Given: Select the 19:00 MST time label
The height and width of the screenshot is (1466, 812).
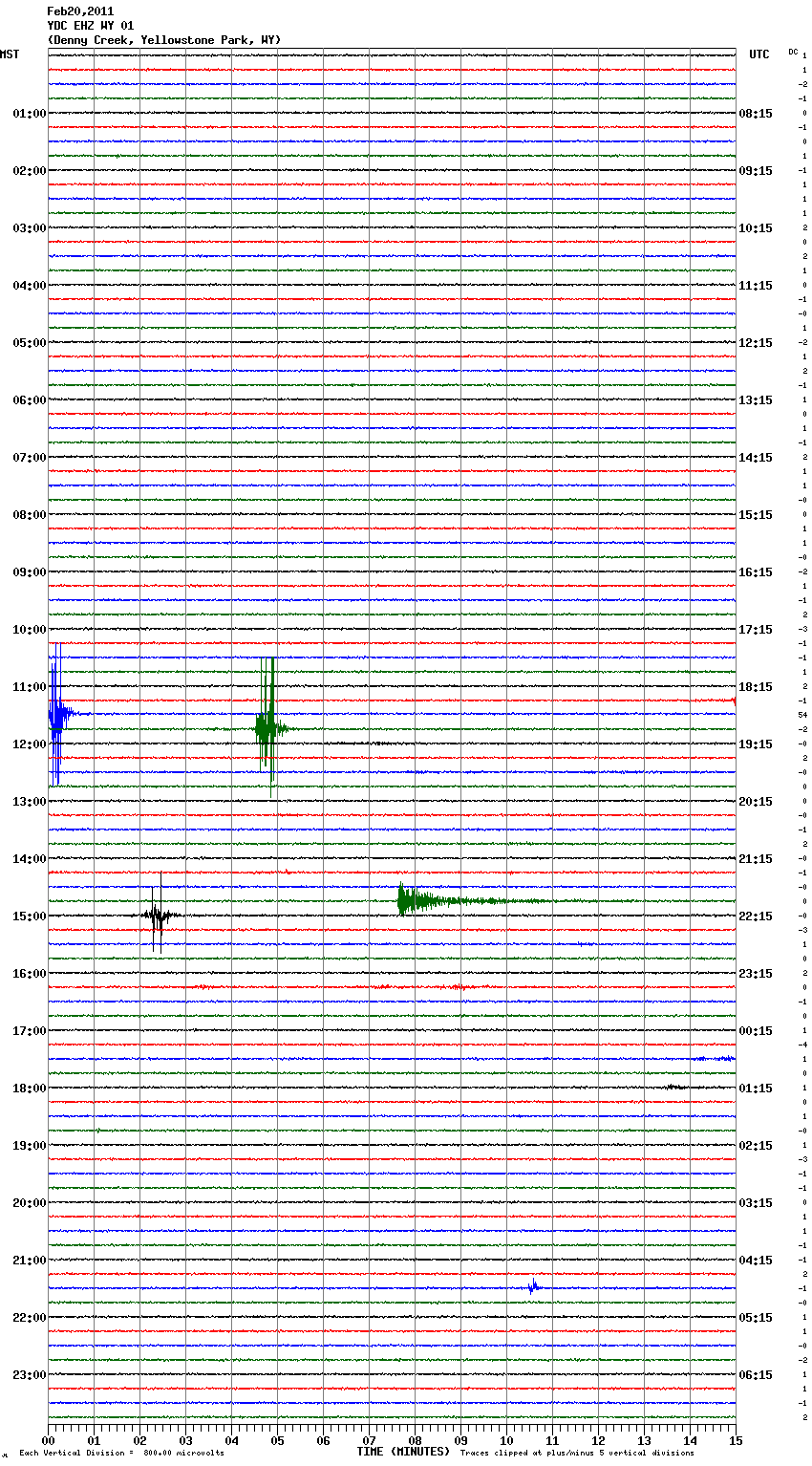Looking at the screenshot, I should pyautogui.click(x=30, y=1146).
